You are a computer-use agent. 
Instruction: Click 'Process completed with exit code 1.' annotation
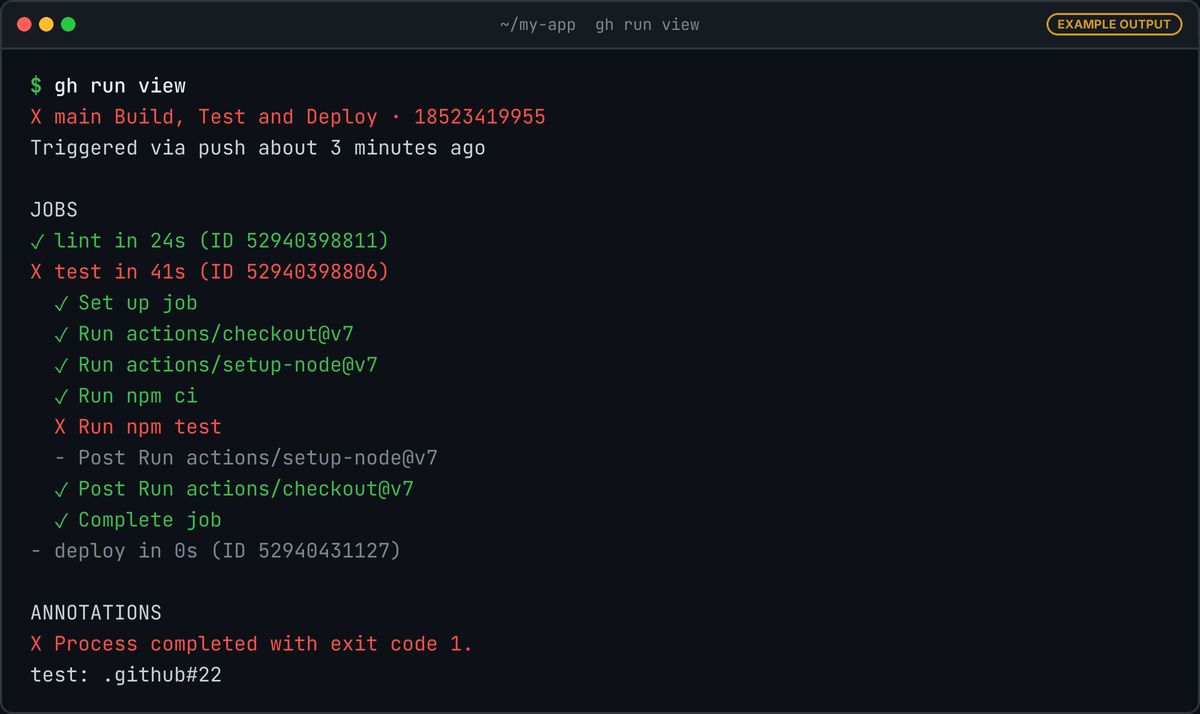pyautogui.click(x=251, y=644)
